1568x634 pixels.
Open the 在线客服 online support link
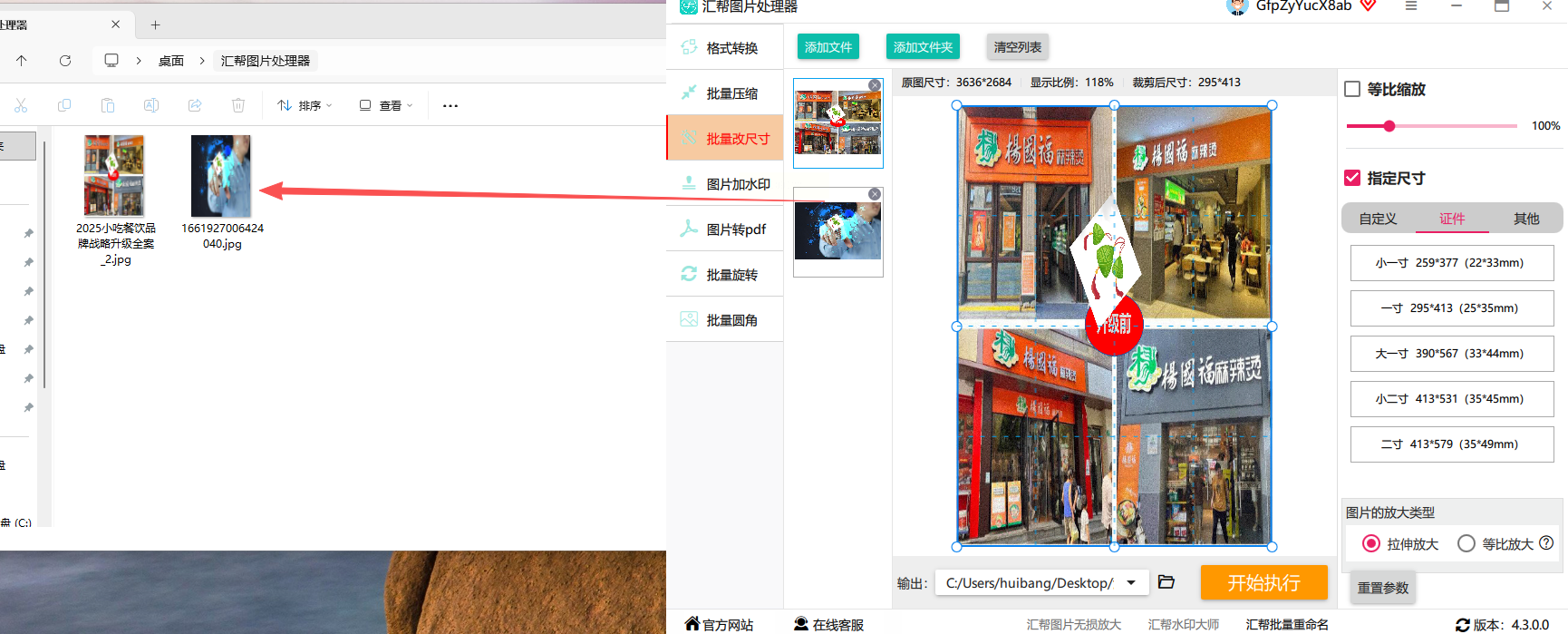pyautogui.click(x=828, y=624)
